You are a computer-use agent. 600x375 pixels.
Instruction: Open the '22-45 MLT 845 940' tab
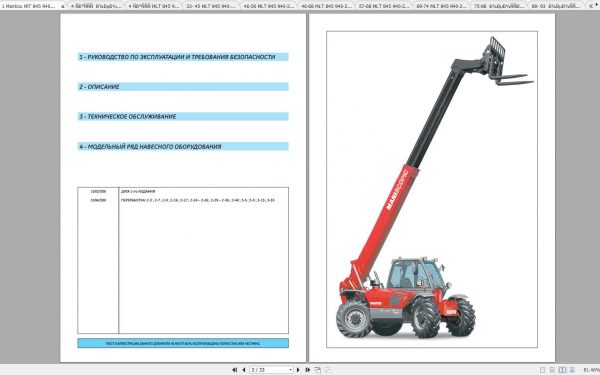(x=211, y=6)
